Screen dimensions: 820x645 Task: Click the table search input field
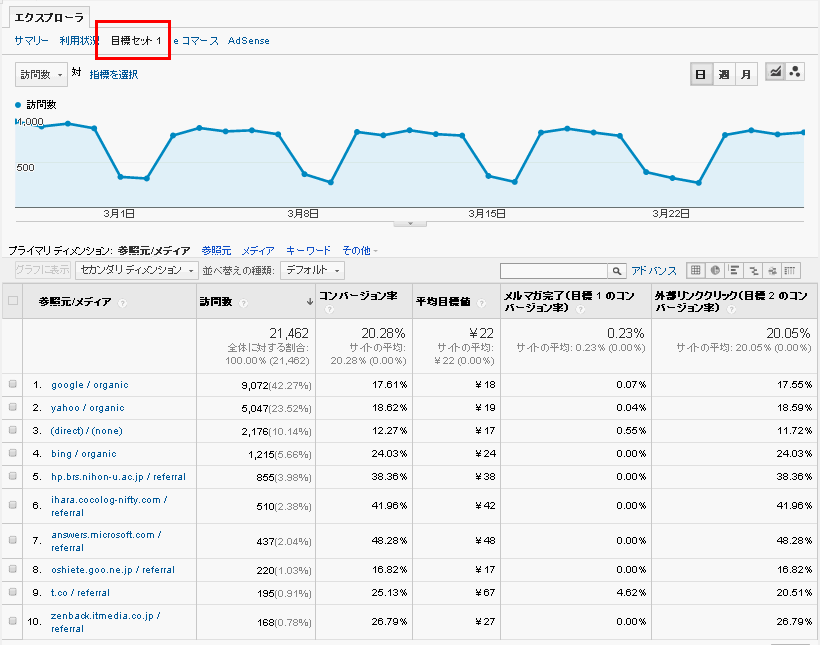click(x=554, y=271)
